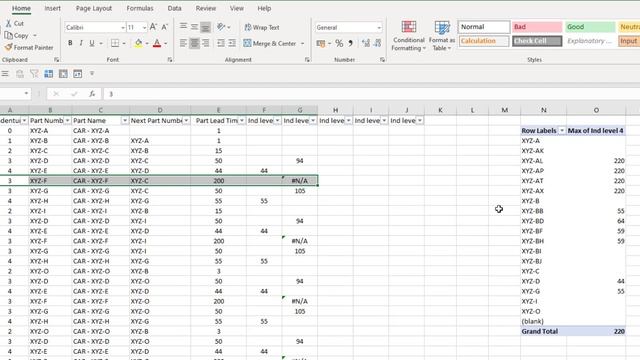The width and height of the screenshot is (640, 360).
Task: Click Merge & Center
Action: [270, 43]
